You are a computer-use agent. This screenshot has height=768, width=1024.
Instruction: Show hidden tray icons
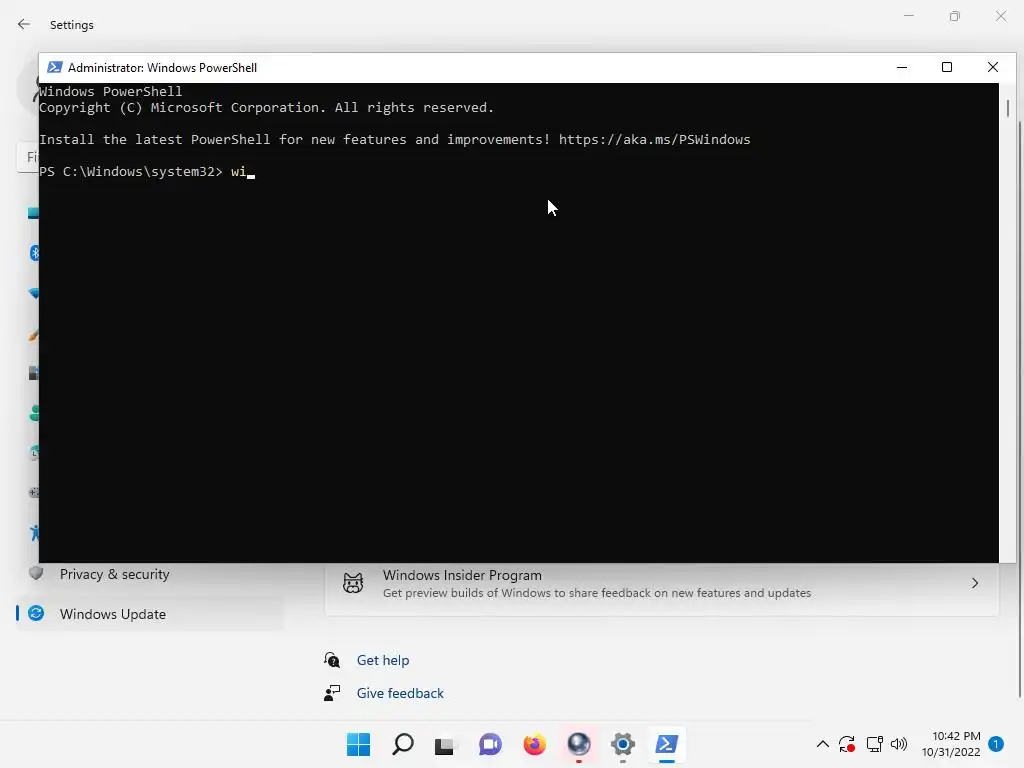click(823, 744)
